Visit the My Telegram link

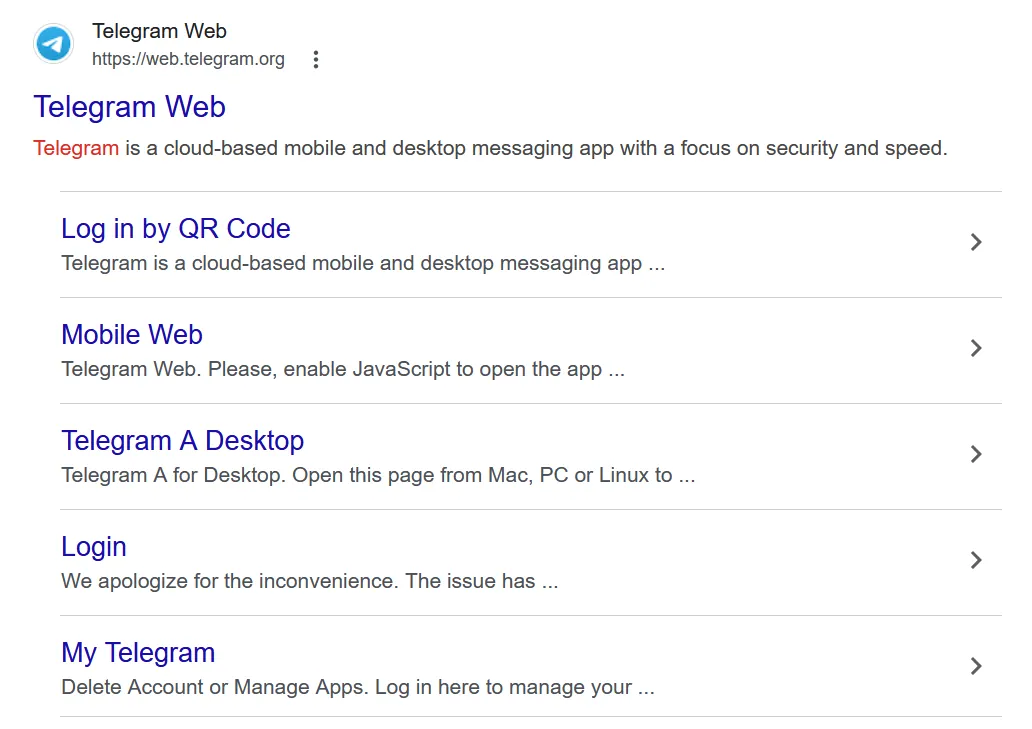pyautogui.click(x=138, y=653)
